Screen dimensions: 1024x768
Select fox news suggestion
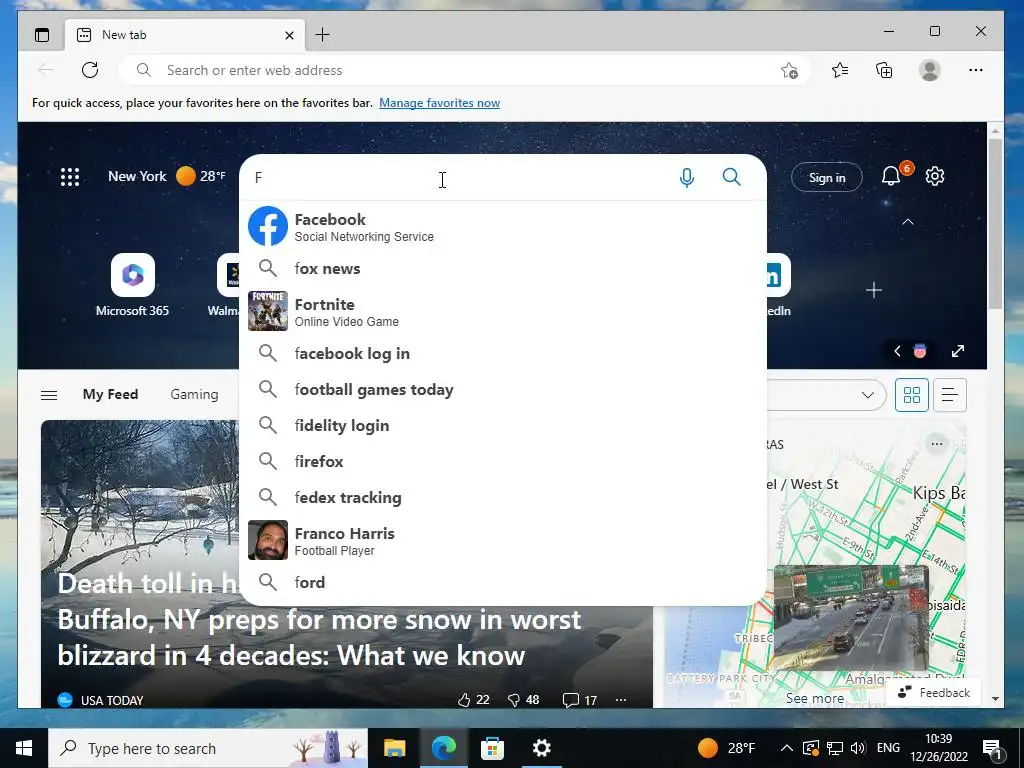503,268
